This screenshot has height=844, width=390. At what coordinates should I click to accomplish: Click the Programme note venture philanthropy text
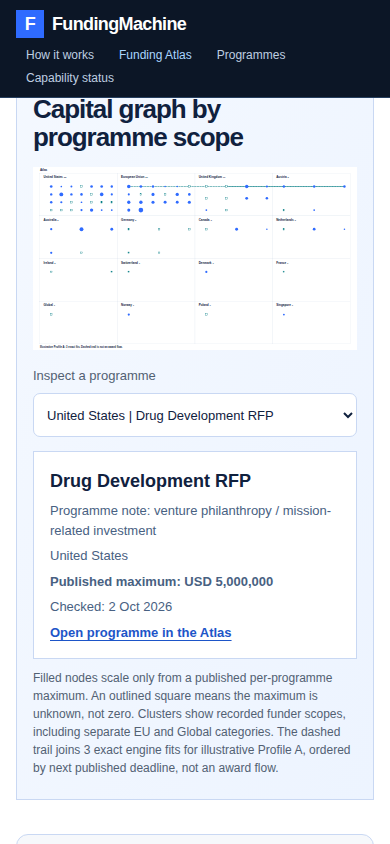[190, 521]
